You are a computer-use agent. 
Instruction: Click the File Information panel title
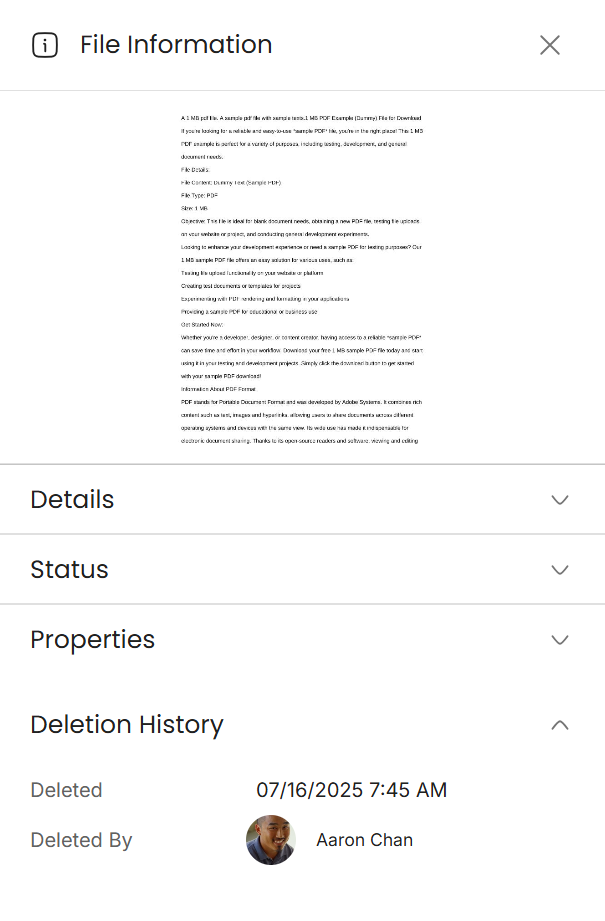click(176, 45)
